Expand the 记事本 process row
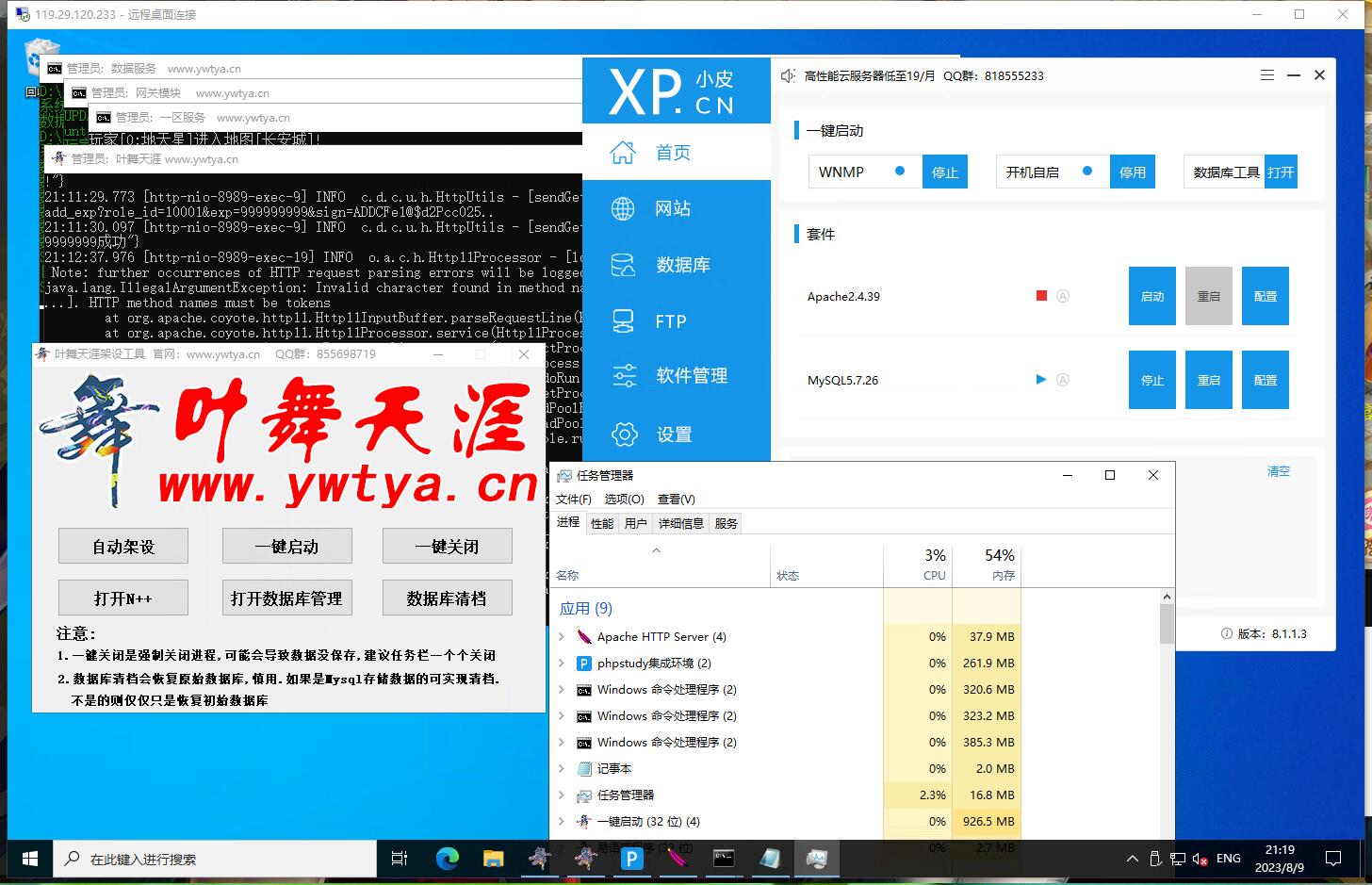Viewport: 1372px width, 885px height. 562,769
